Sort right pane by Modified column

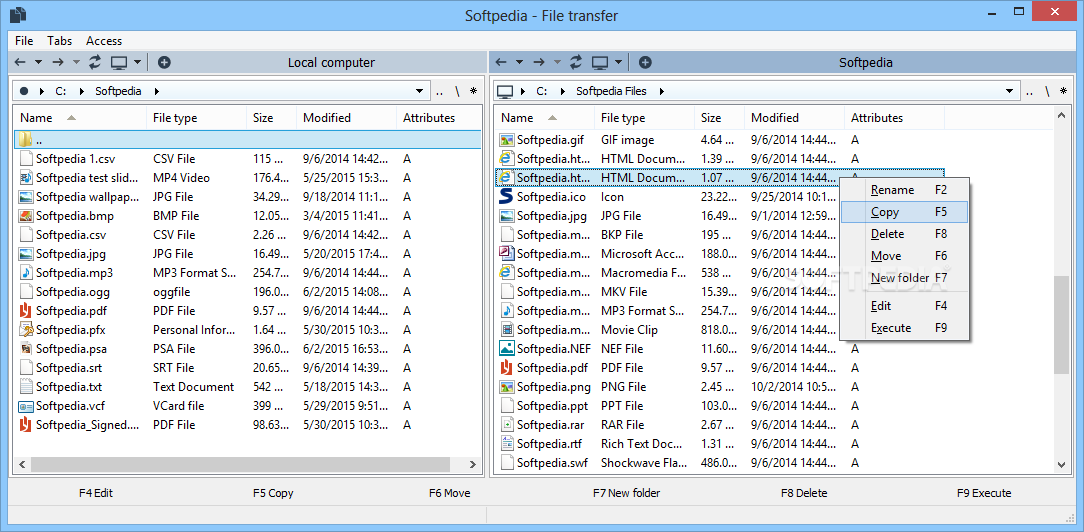(794, 118)
